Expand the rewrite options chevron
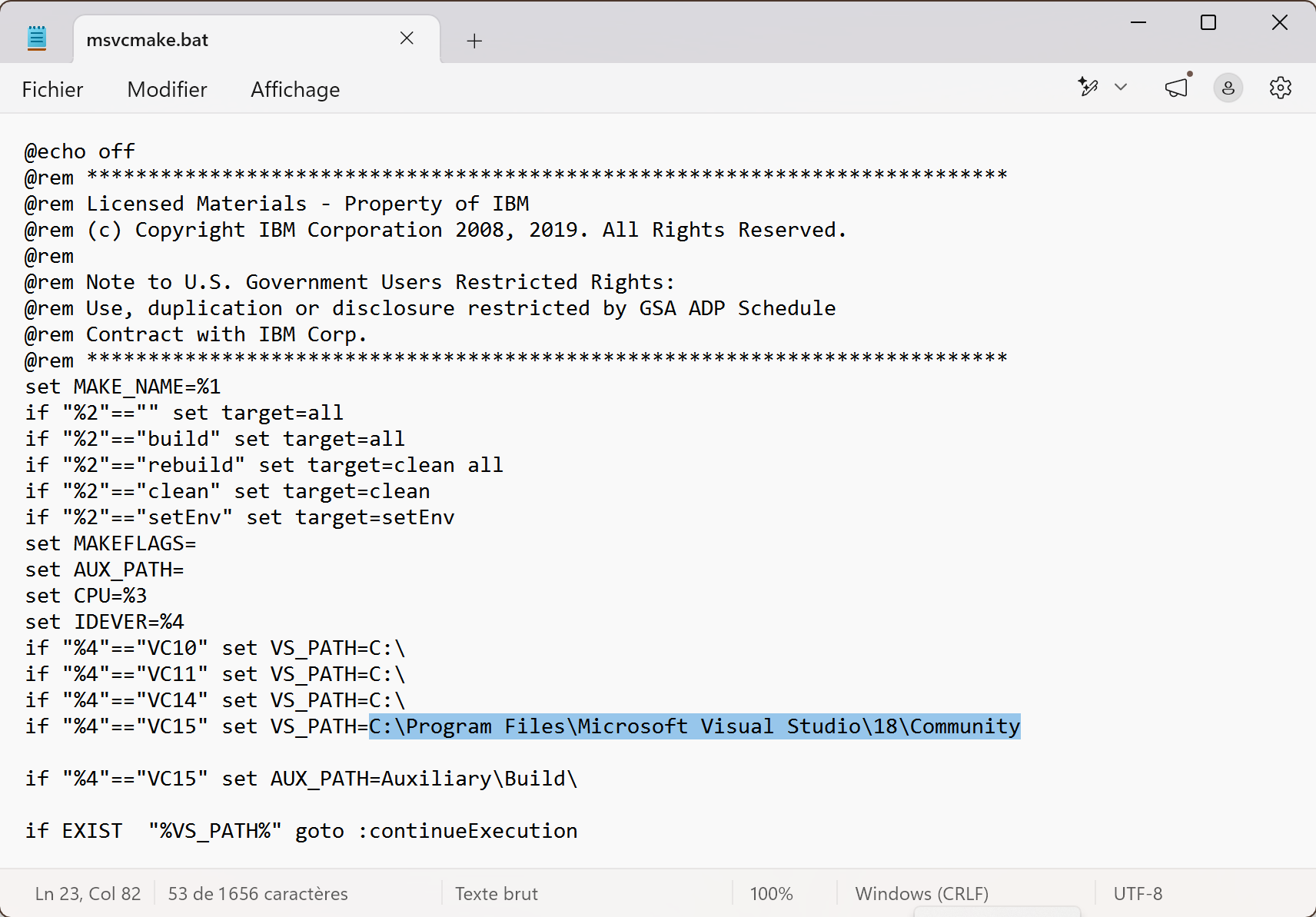Screen dimensions: 1316x917 click(x=1121, y=87)
